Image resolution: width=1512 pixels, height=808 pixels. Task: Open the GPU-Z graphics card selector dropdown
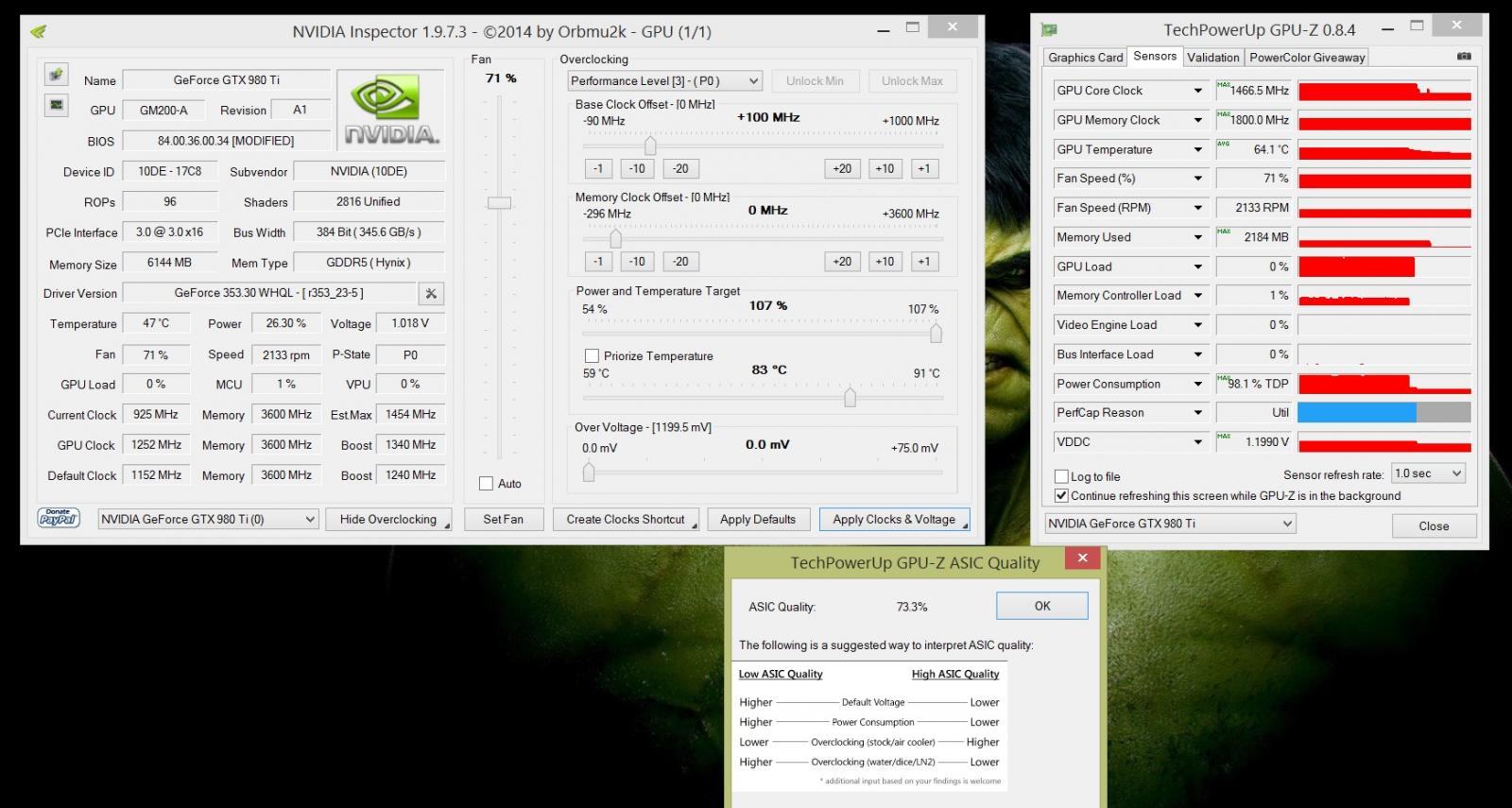point(1170,524)
